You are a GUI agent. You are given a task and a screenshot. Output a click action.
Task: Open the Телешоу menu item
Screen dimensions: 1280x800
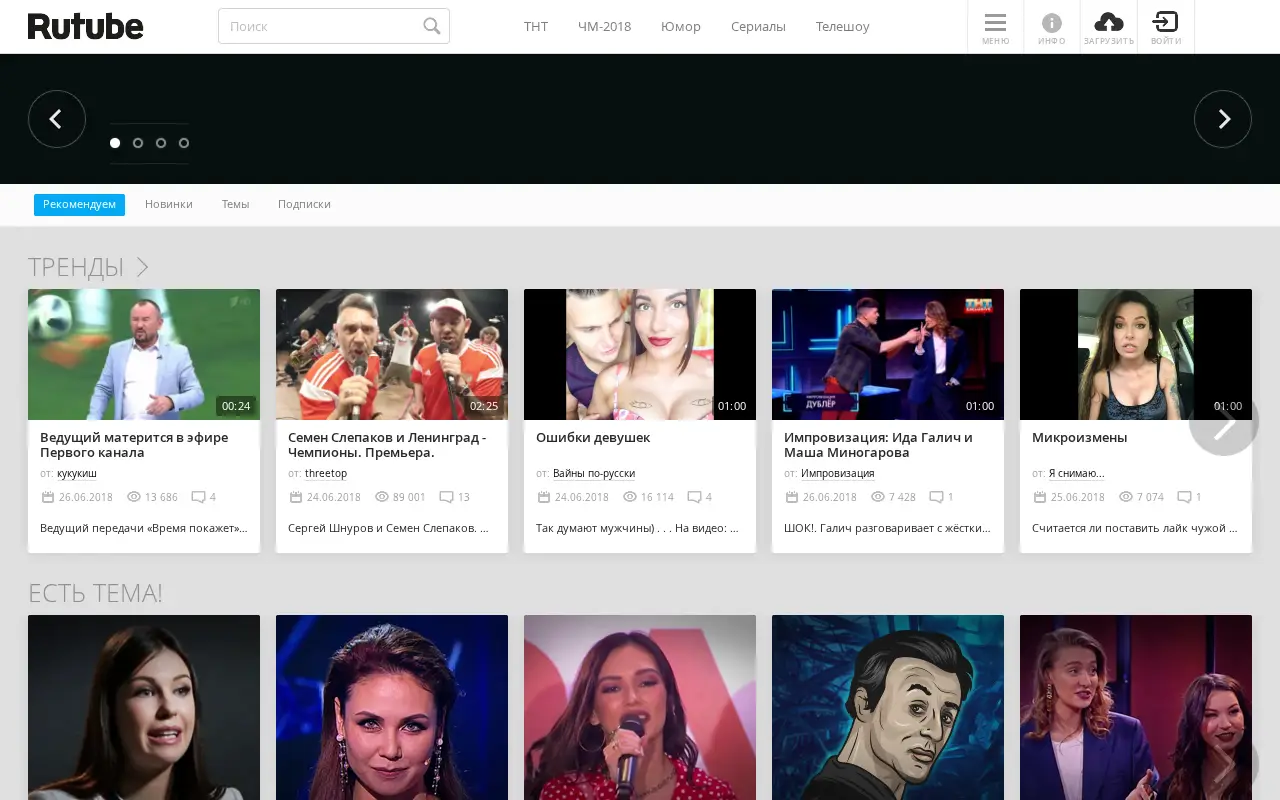[x=843, y=27]
